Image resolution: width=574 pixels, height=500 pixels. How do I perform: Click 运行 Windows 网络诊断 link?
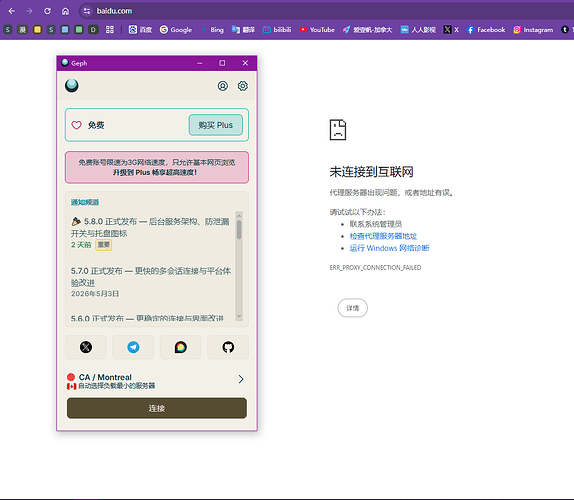pos(389,248)
